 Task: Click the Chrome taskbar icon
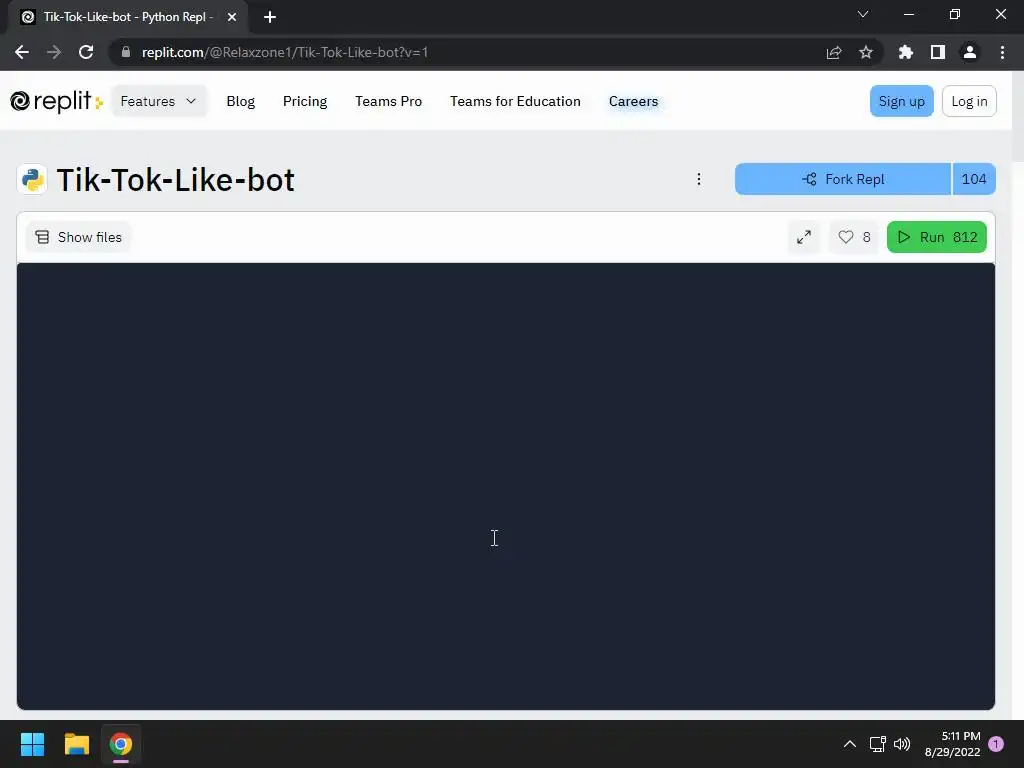121,744
